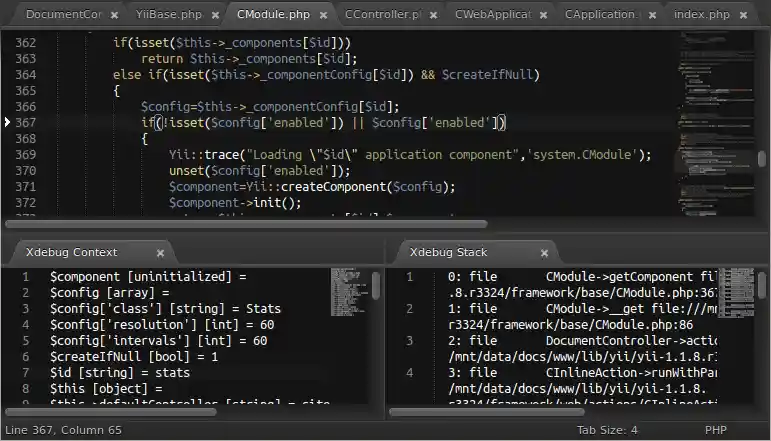Click the Xdebug Context horizontal scrollbar
The height and width of the screenshot is (441, 771).
tap(111, 412)
